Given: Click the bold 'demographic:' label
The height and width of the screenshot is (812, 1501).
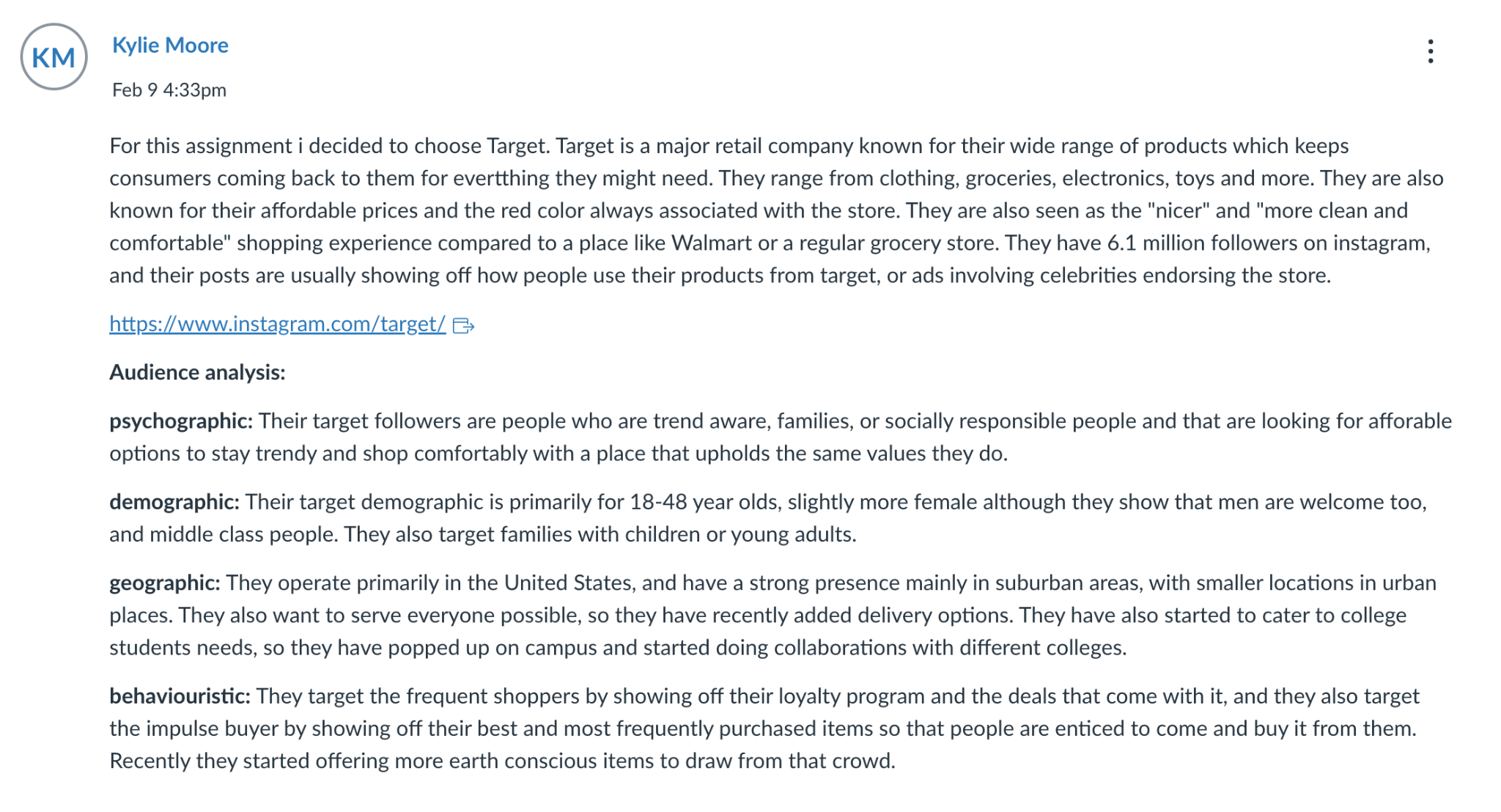Looking at the screenshot, I should [174, 502].
